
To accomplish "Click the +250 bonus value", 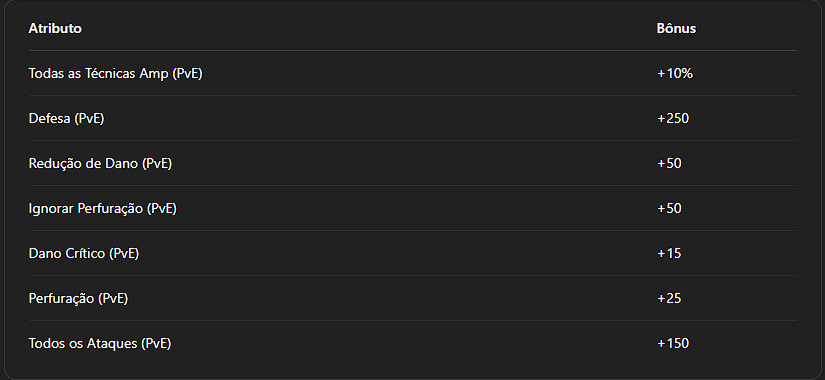I will point(673,118).
